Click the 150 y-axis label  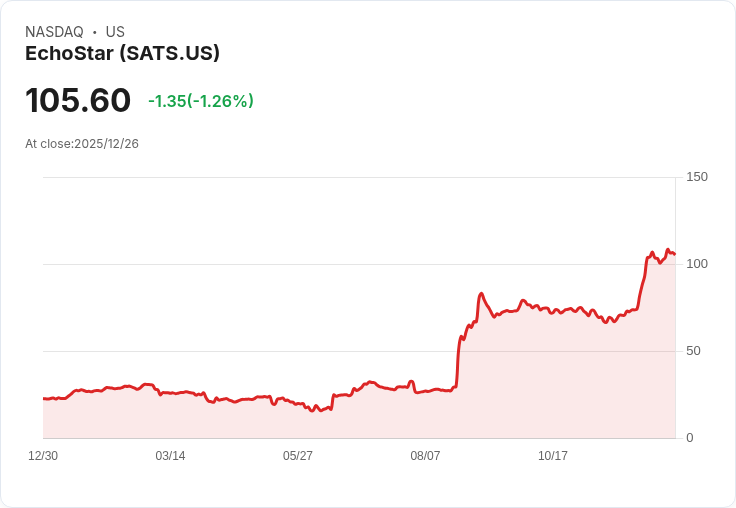(697, 177)
